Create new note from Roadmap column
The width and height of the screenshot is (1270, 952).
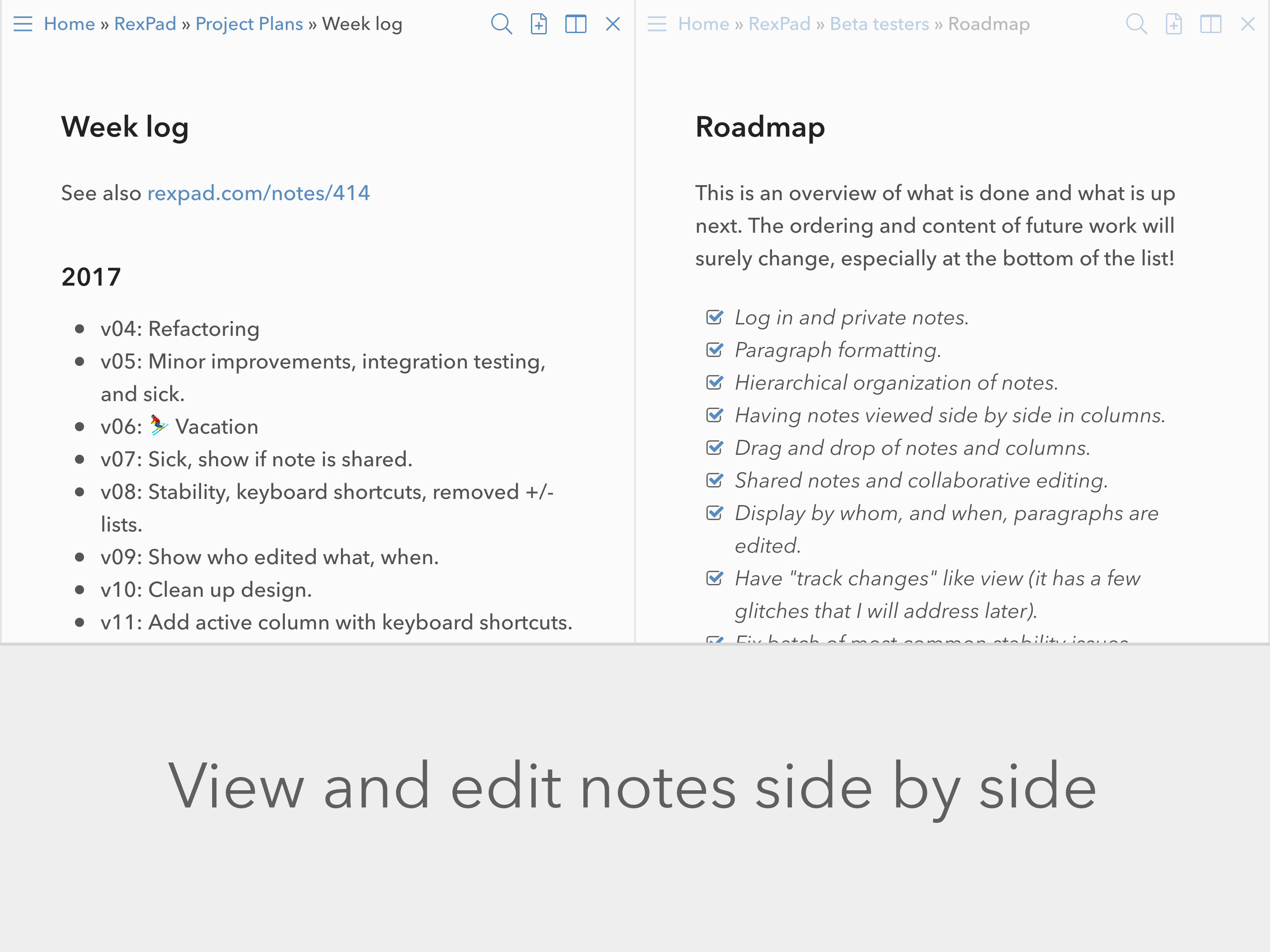[1173, 24]
